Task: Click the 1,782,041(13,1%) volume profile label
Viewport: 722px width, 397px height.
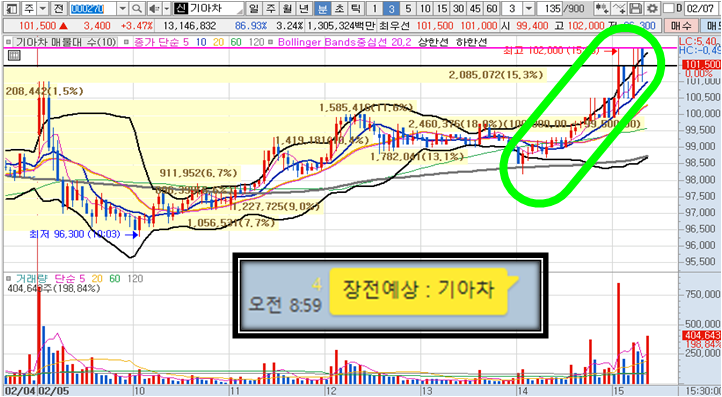Action: coord(417,157)
